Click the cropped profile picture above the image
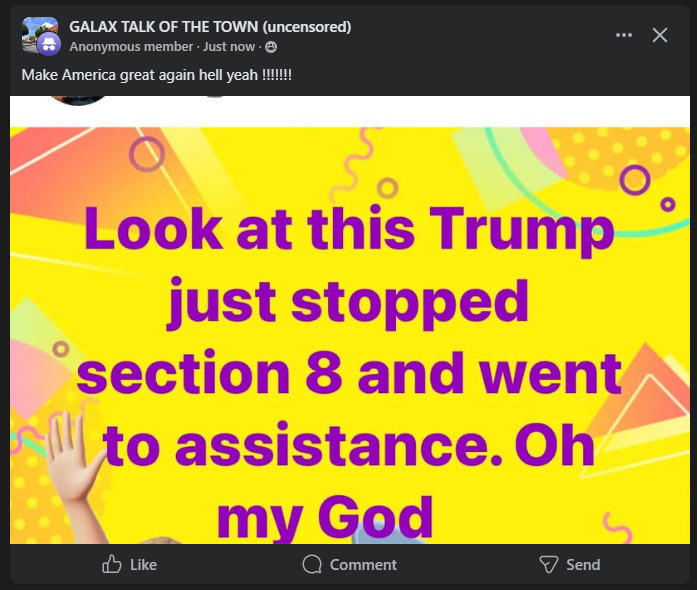This screenshot has width=697, height=590. point(78,99)
